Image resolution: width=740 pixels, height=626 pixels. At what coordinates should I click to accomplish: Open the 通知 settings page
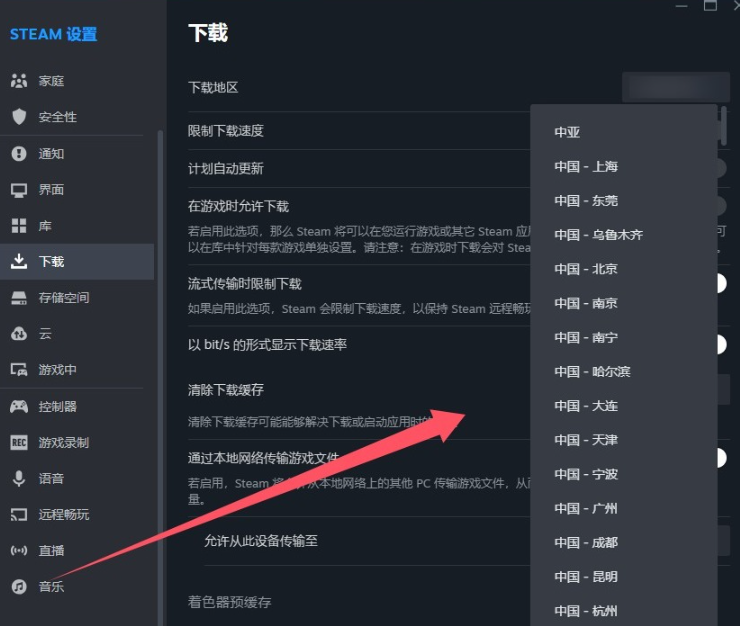[x=77, y=153]
